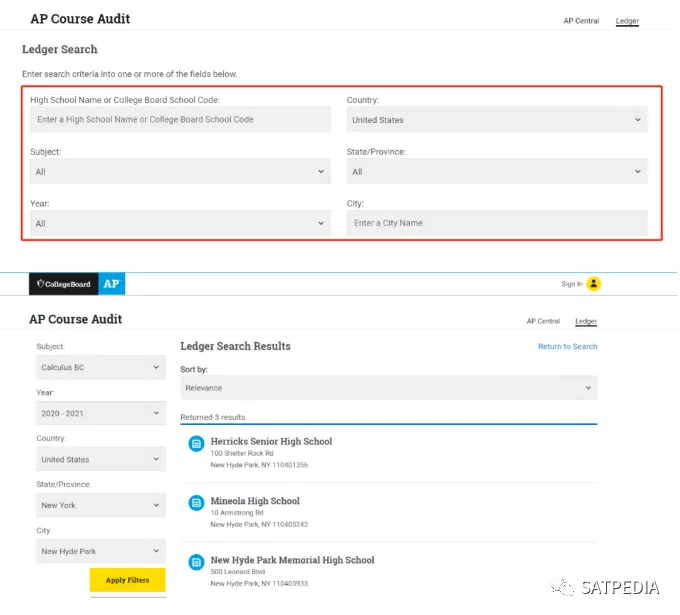Click the Mineola High School document icon

(x=196, y=502)
